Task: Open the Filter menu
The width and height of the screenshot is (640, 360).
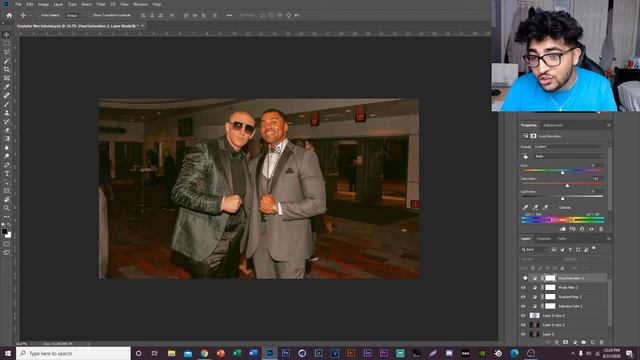Action: point(101,4)
